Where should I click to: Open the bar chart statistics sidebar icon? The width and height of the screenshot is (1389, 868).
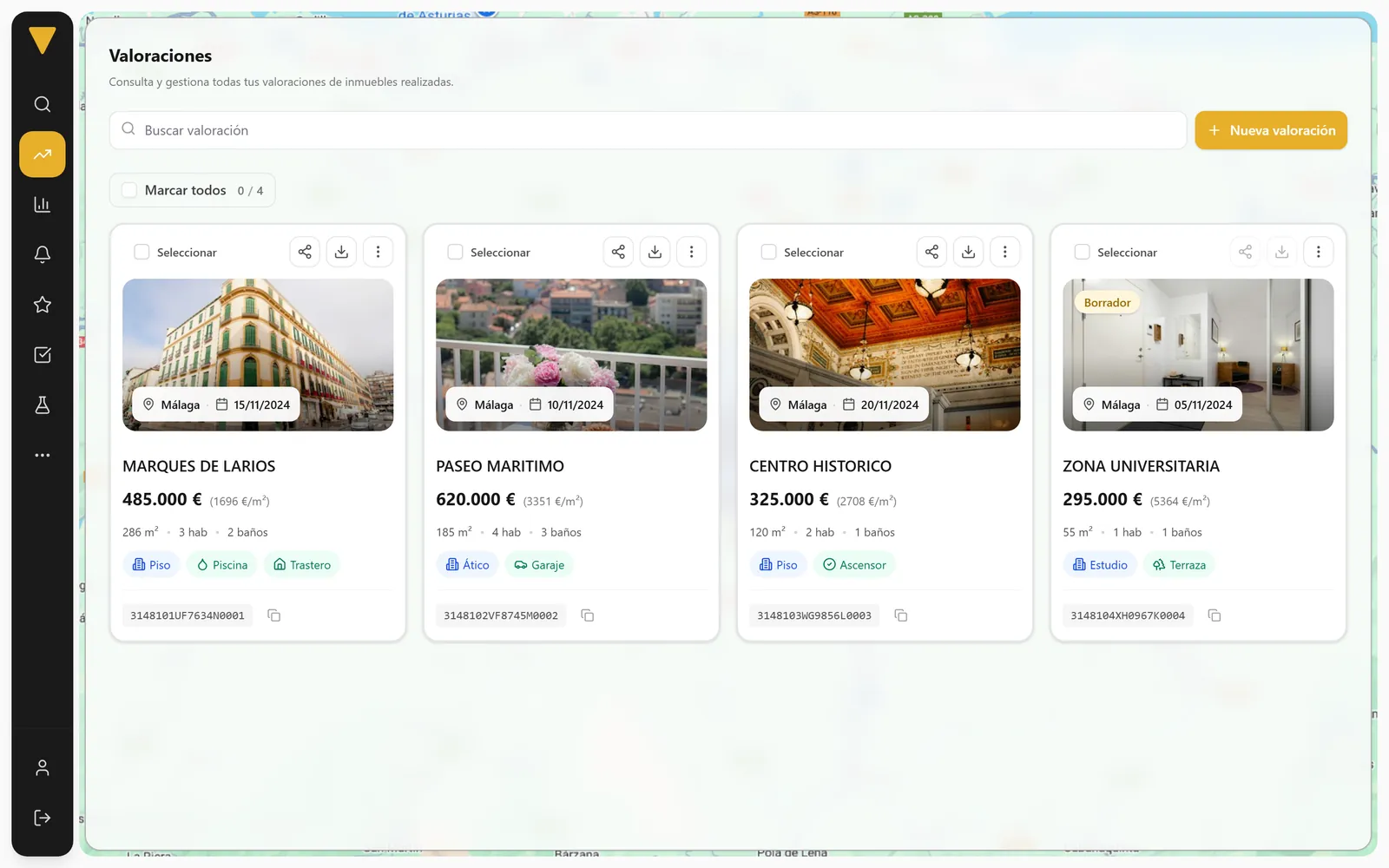click(42, 205)
